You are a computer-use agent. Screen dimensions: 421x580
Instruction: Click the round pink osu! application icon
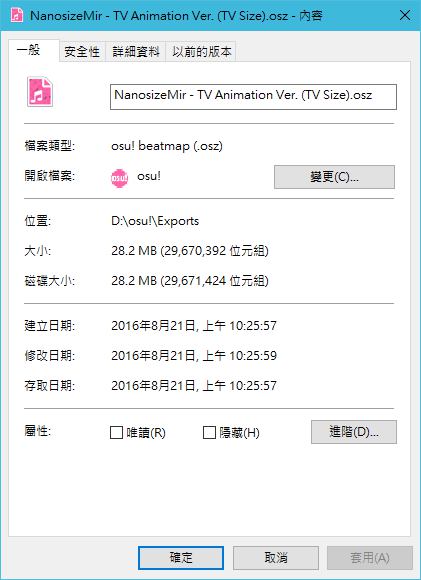[x=119, y=178]
